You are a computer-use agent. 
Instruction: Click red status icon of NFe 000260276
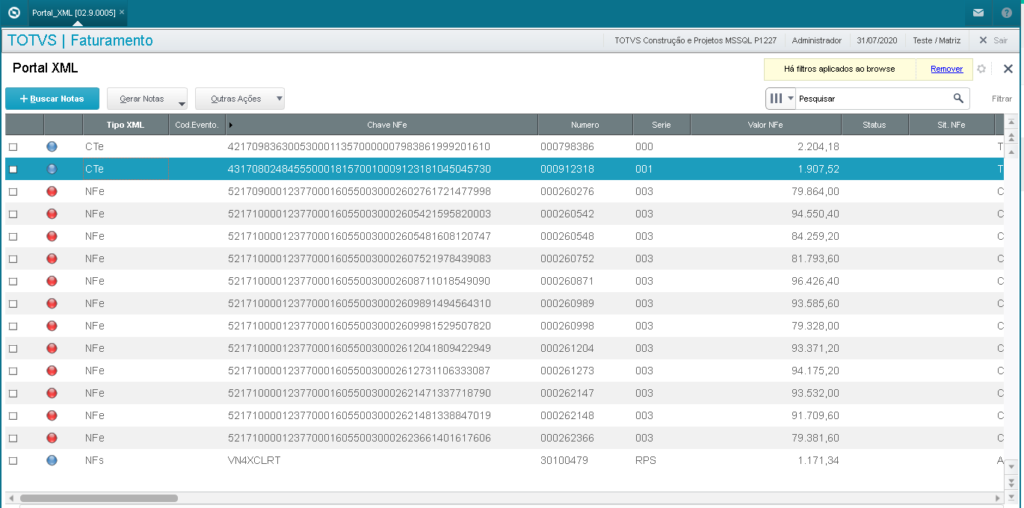click(x=52, y=191)
